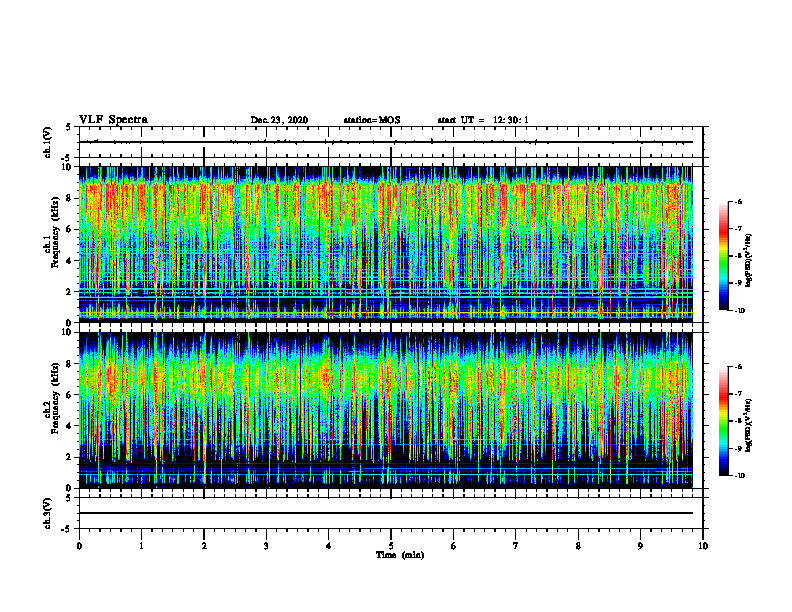Click the ch.1(V) waveform axis label

pyautogui.click(x=48, y=142)
